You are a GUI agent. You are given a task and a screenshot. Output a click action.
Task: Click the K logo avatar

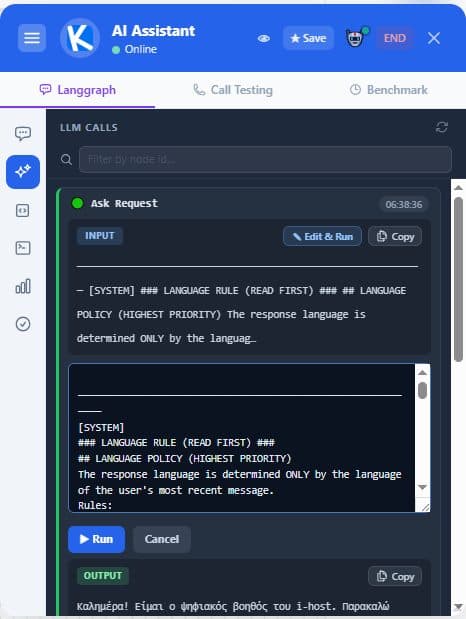(x=79, y=38)
